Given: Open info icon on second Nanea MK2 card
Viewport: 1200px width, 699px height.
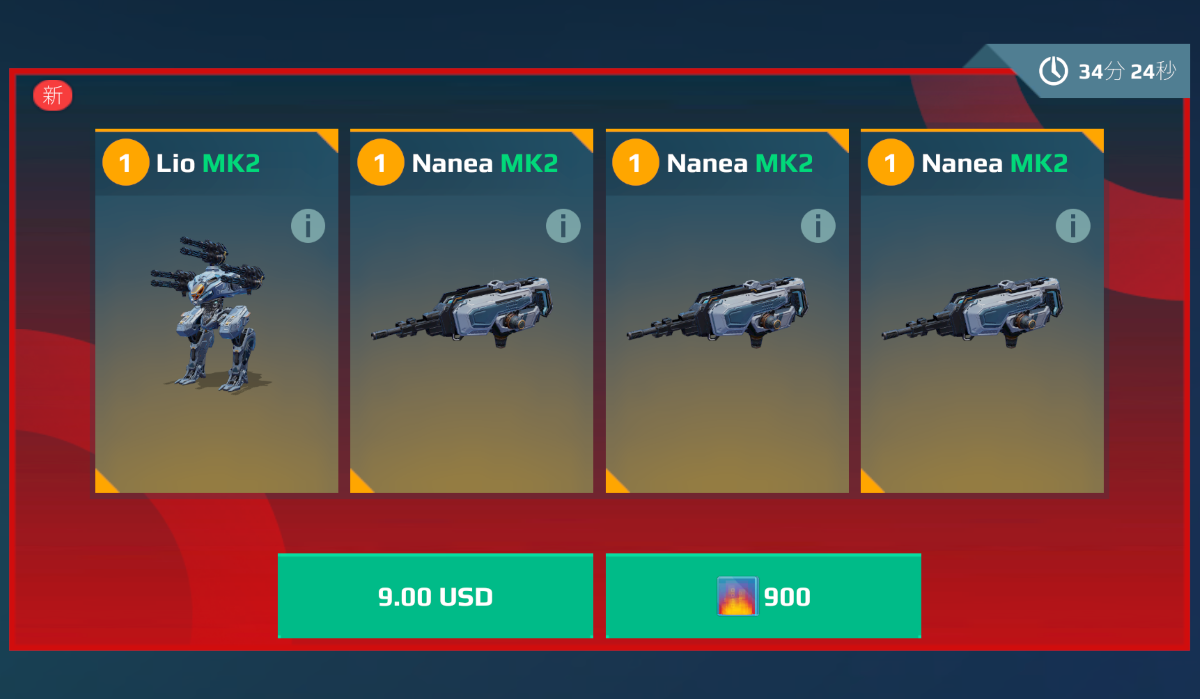Looking at the screenshot, I should [x=818, y=226].
